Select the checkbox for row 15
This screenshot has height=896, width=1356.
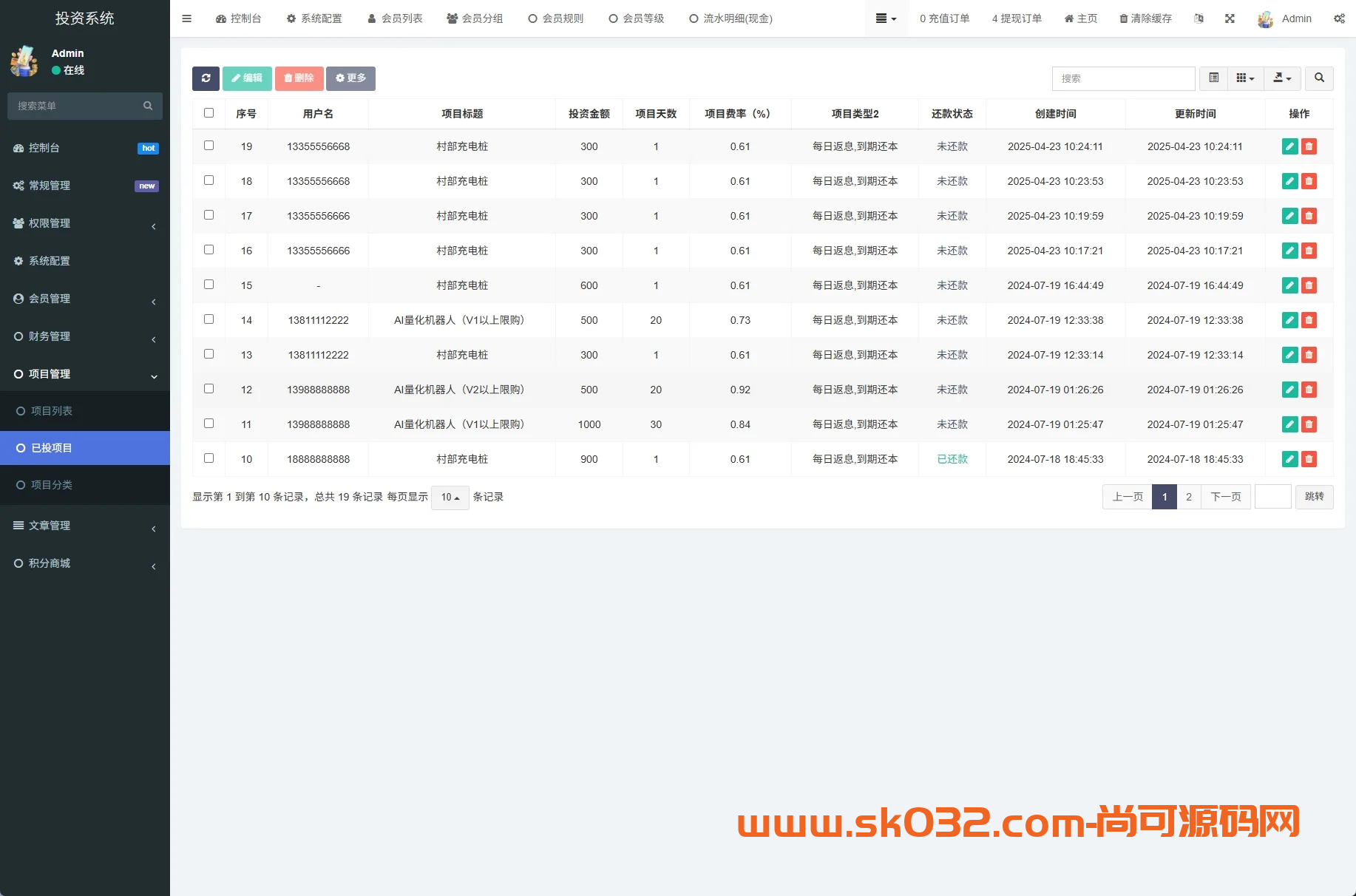[x=209, y=285]
